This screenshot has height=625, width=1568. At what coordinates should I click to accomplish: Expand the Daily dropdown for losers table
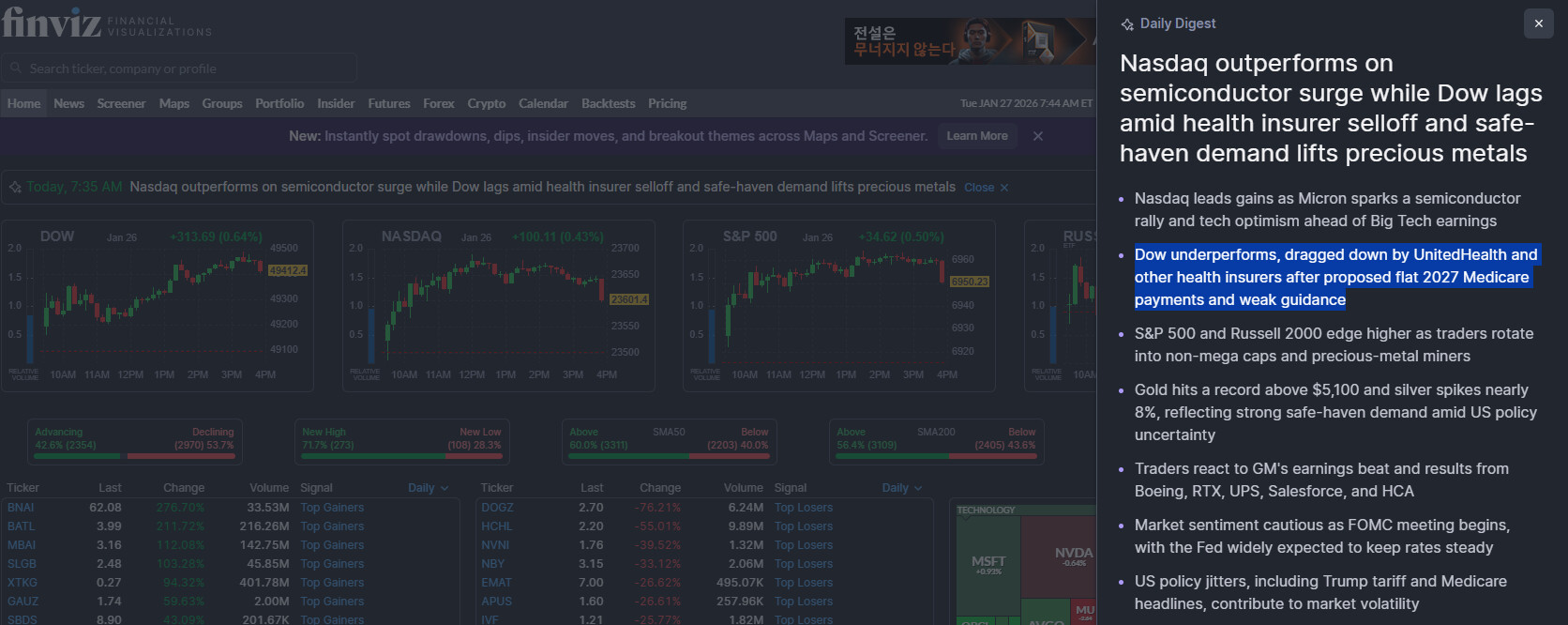click(902, 488)
